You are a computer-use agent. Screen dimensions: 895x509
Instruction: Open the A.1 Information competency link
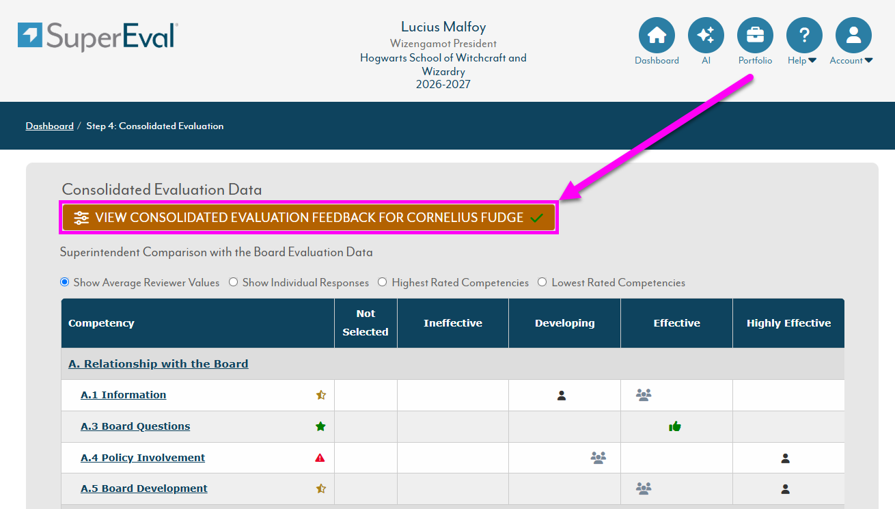(x=123, y=395)
